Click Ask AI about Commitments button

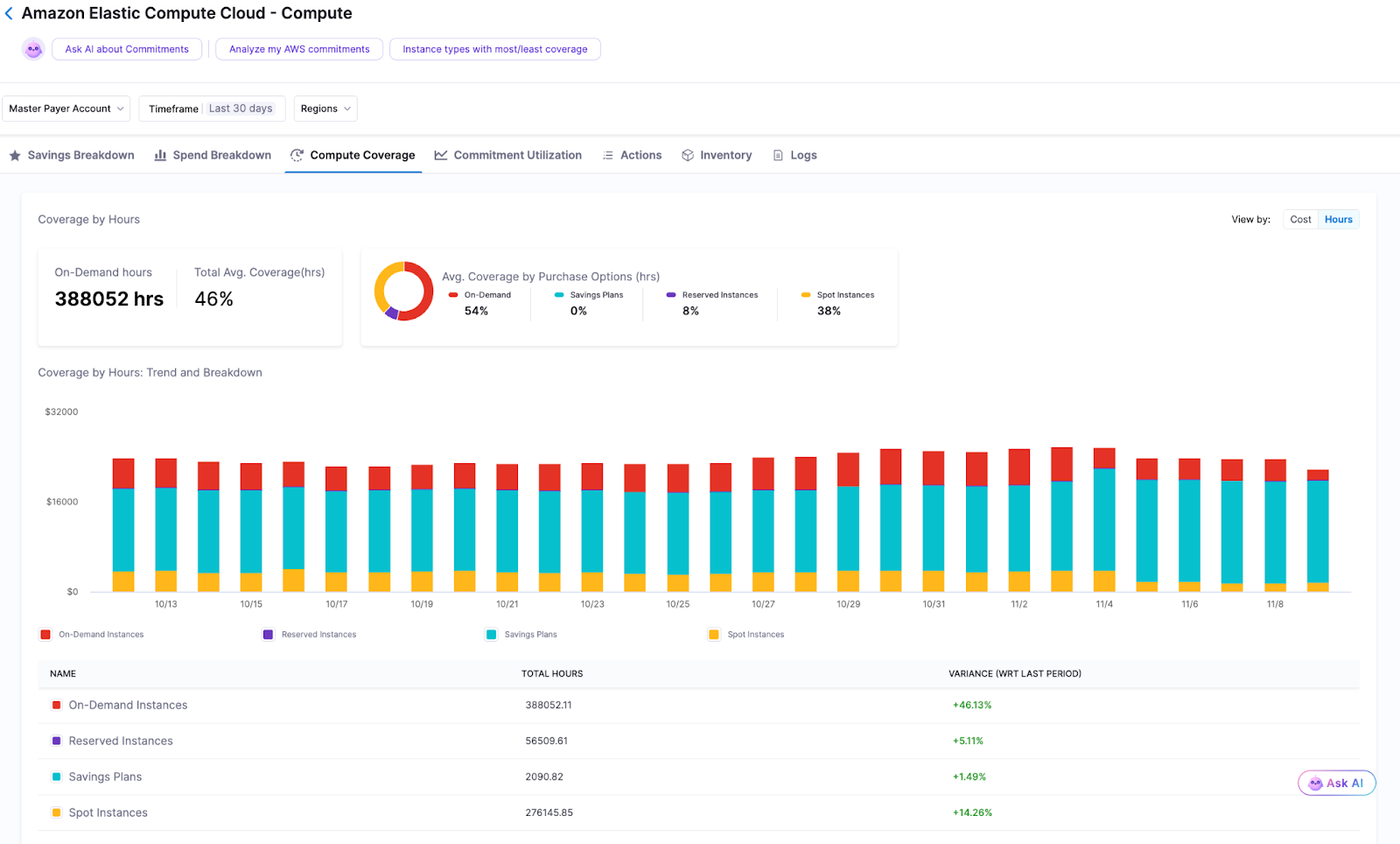(127, 49)
